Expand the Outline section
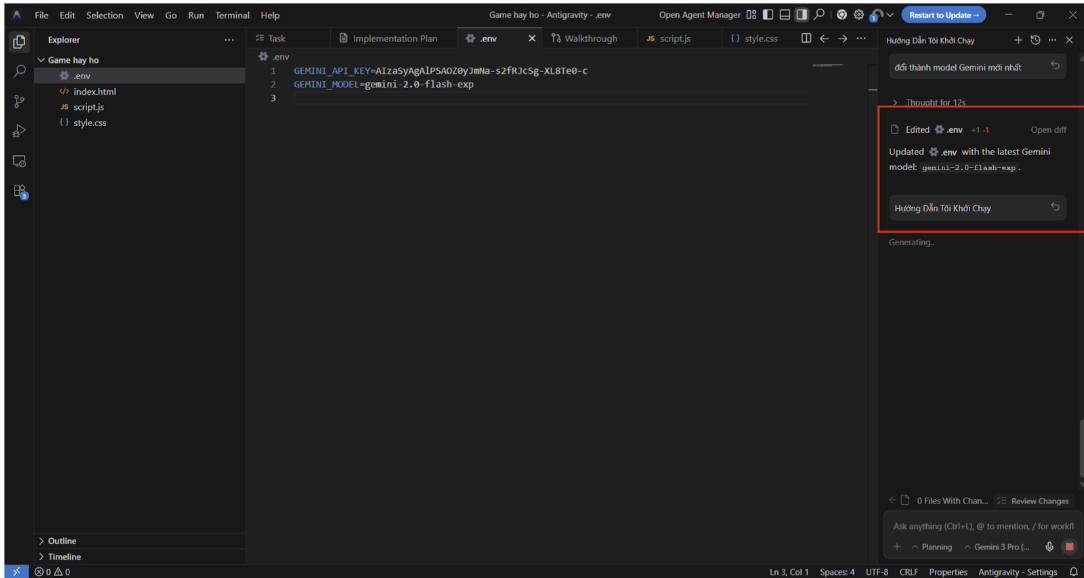 [x=61, y=541]
